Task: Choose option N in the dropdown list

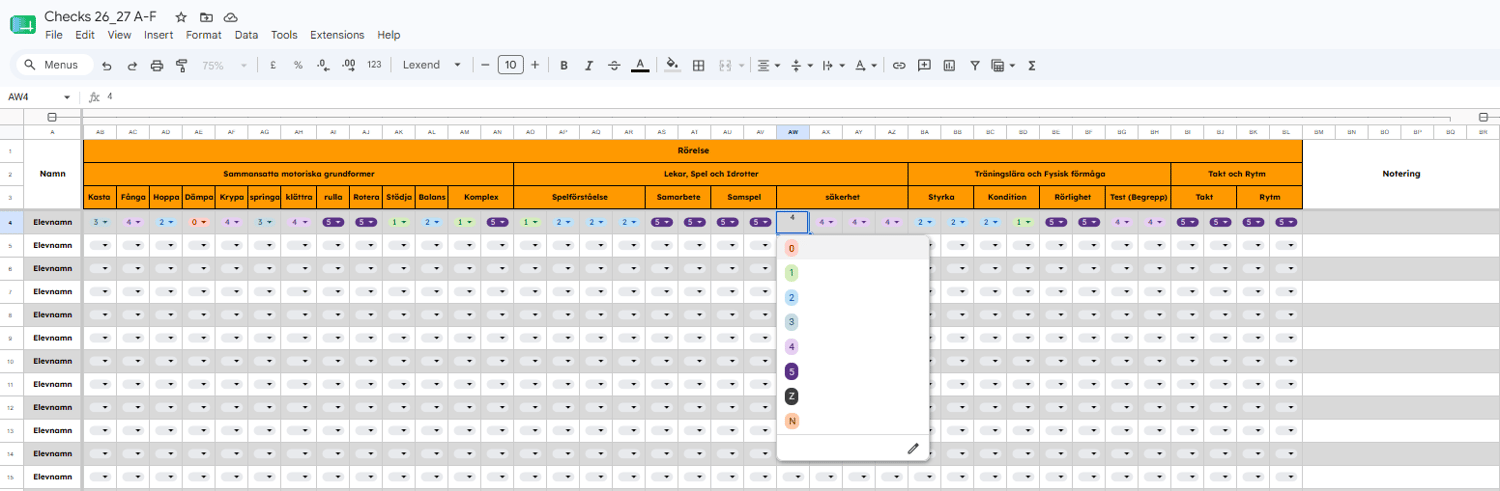Action: click(x=853, y=421)
